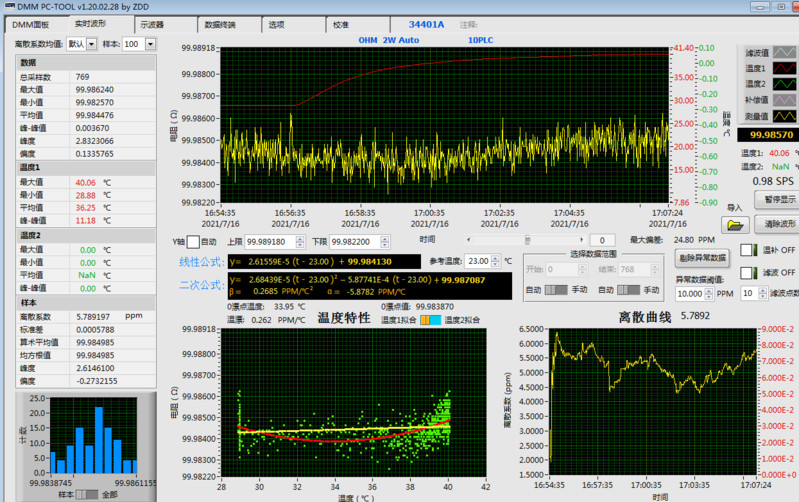
Task: Toggle the 滤波 OFF switch
Action: pos(747,272)
